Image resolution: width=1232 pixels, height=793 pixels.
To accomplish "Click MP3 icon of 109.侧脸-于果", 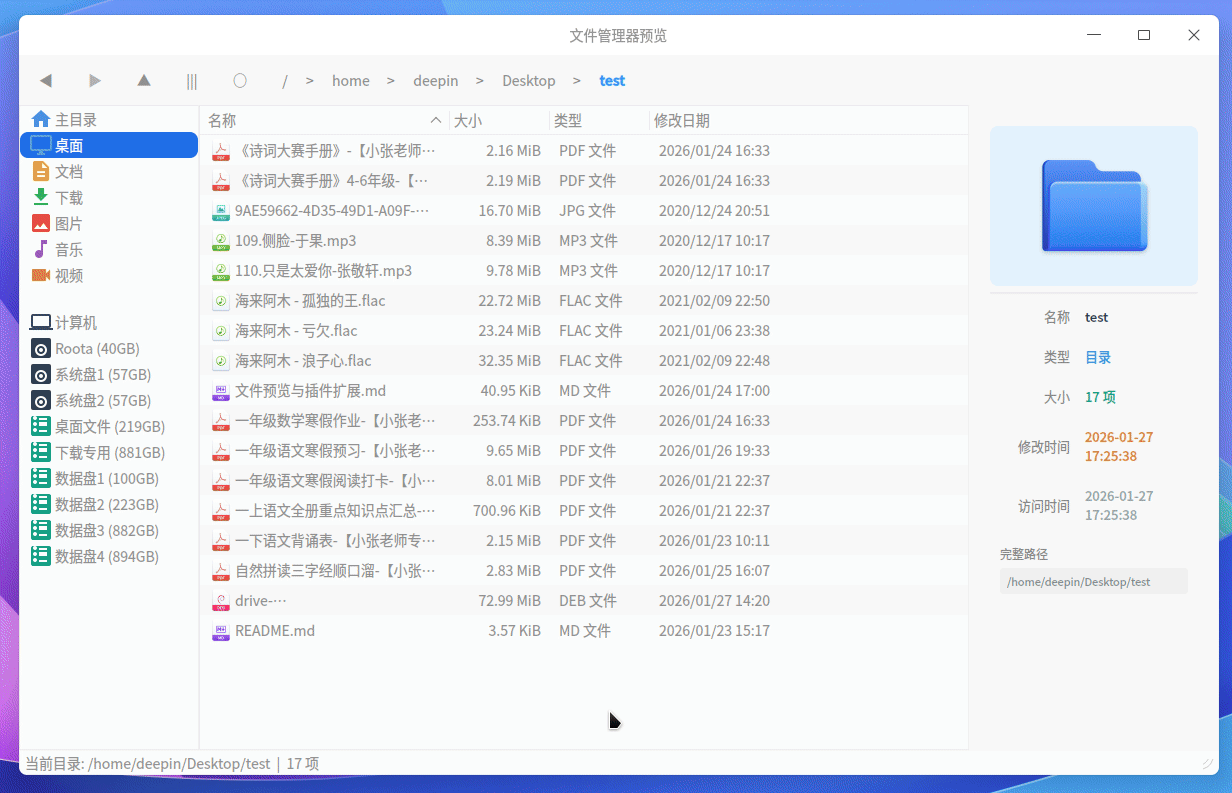I will click(221, 241).
